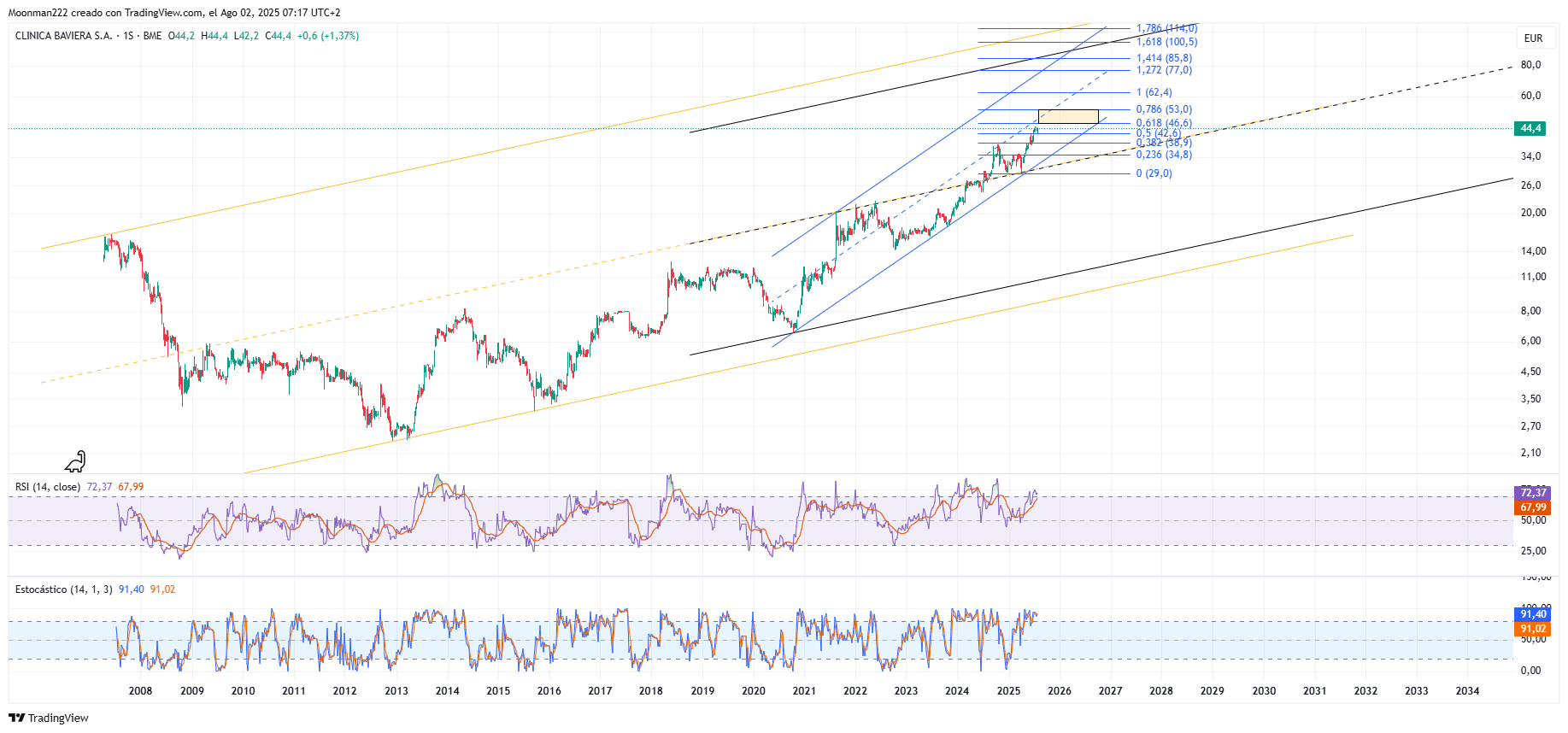The height and width of the screenshot is (733, 1568).
Task: Click the 2034 year on time axis
Action: [x=1467, y=691]
